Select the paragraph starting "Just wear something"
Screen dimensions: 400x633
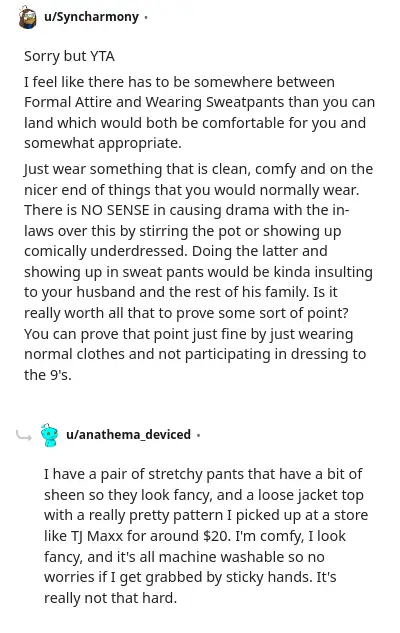click(x=198, y=272)
